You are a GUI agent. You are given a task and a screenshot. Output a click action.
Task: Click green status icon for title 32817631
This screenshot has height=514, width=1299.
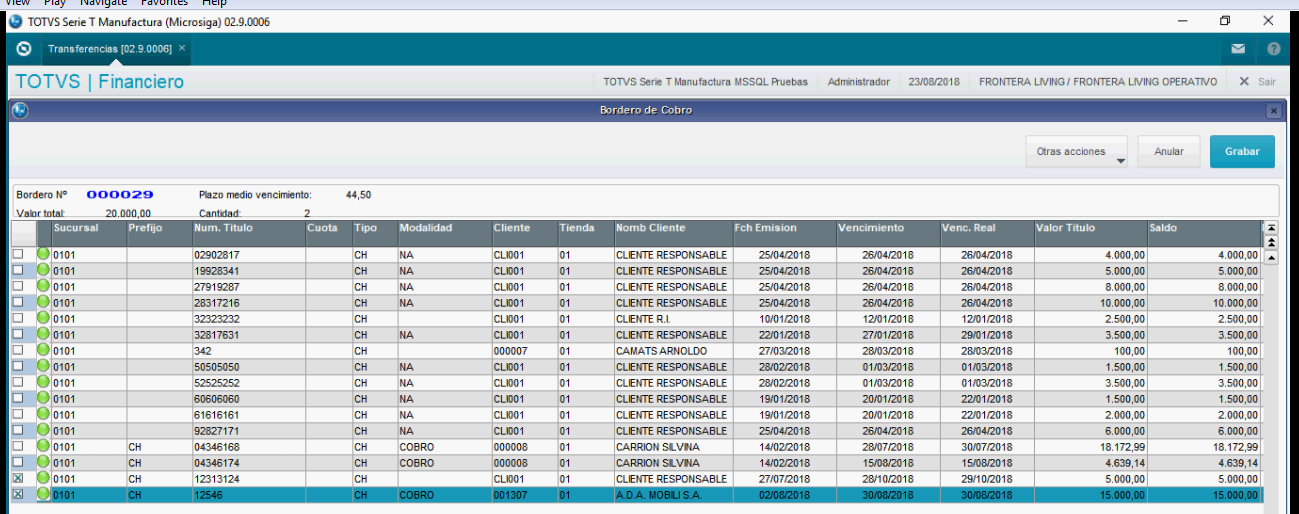(44, 335)
